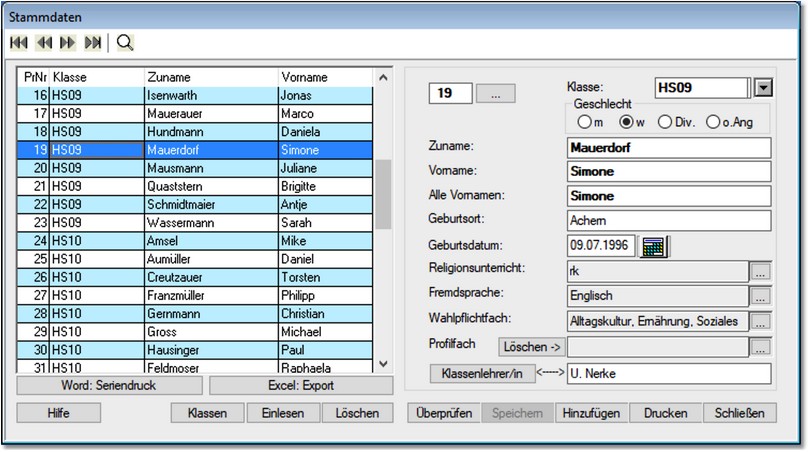
Task: Click the Geburtsort field Achern
Action: point(669,221)
